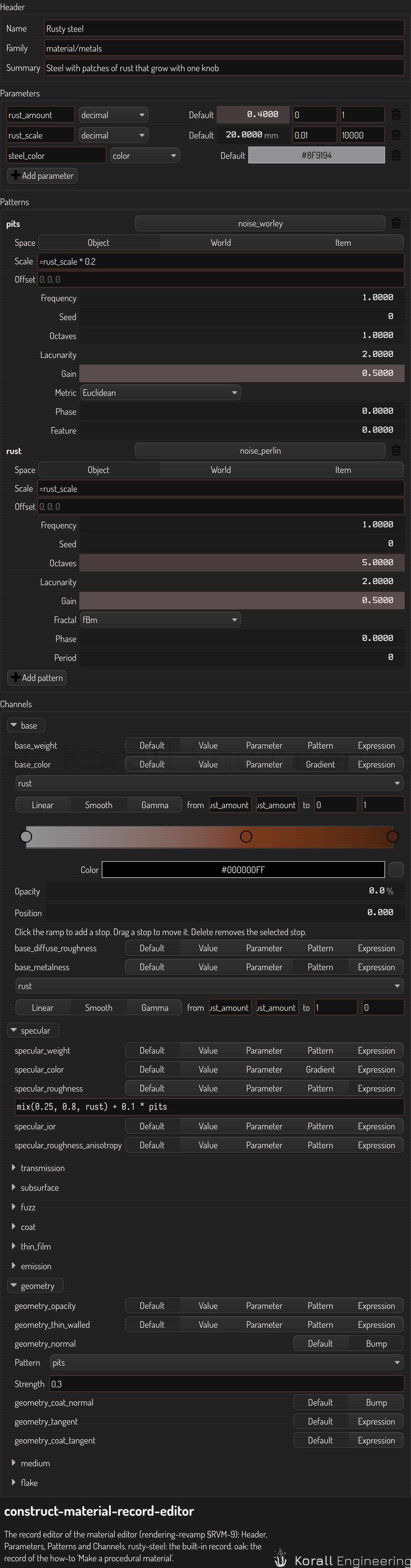This screenshot has height=1568, width=411.
Task: Switch specular_ior source to Parameter
Action: pyautogui.click(x=264, y=1126)
